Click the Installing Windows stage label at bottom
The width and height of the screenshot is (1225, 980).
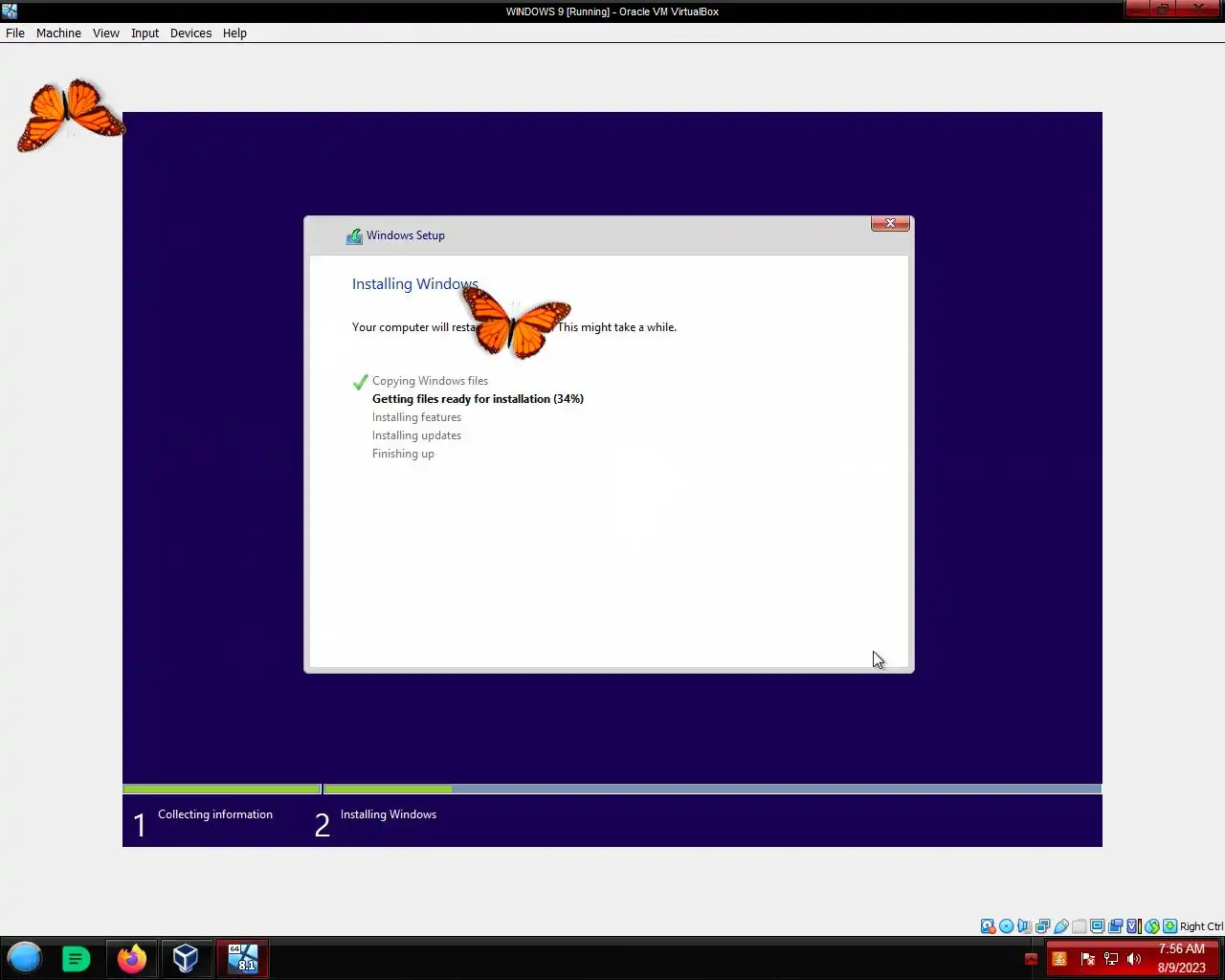[389, 814]
